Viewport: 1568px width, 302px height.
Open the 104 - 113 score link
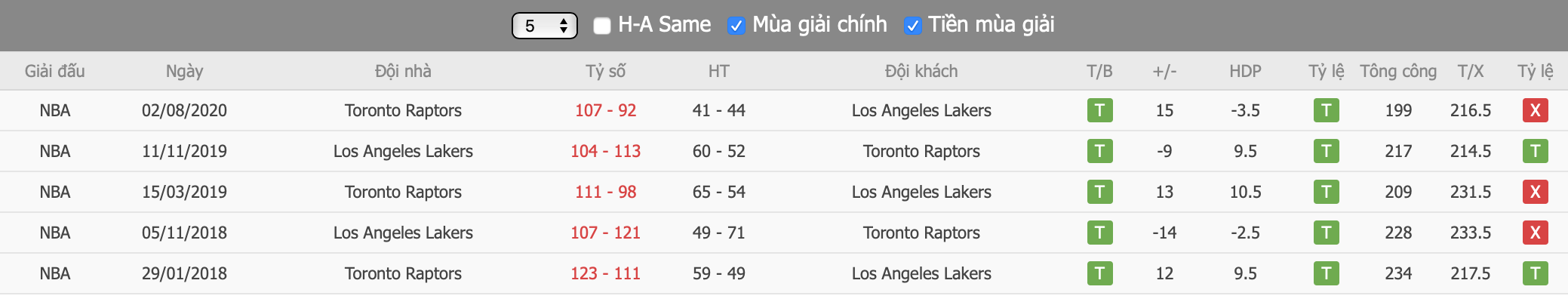(x=605, y=151)
